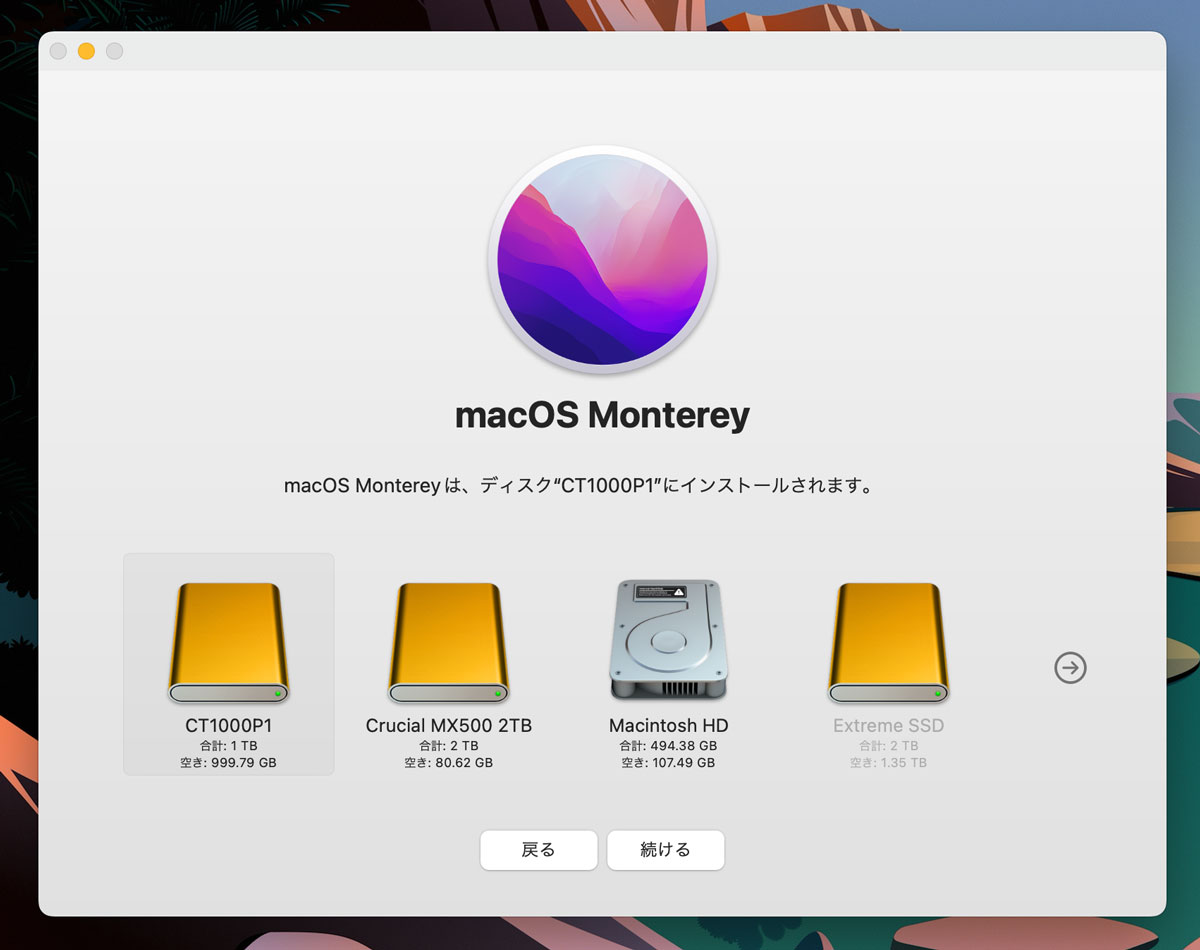Click the 合計: 1 TB total text

tap(229, 746)
